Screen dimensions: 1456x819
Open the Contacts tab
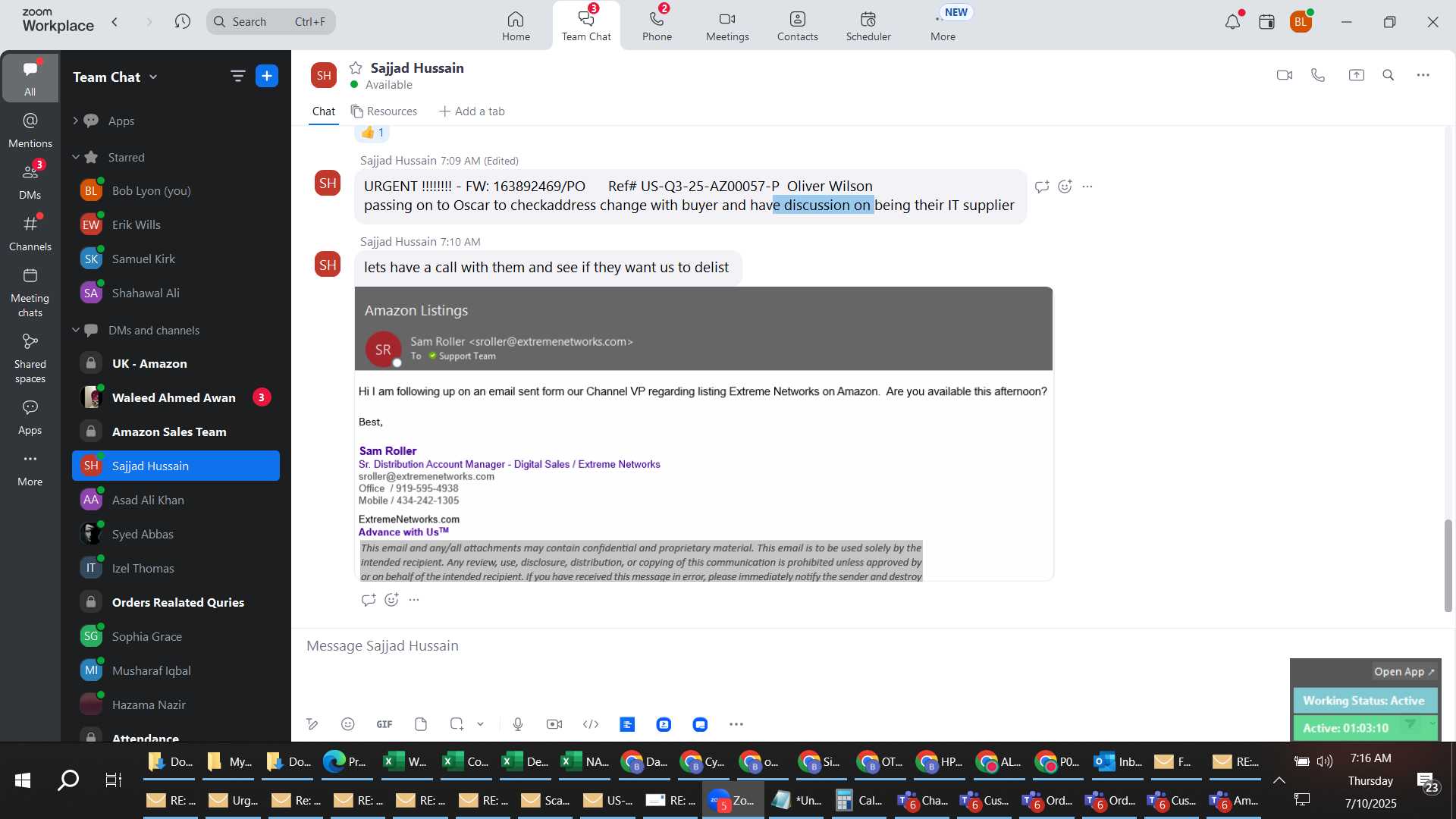point(797,26)
